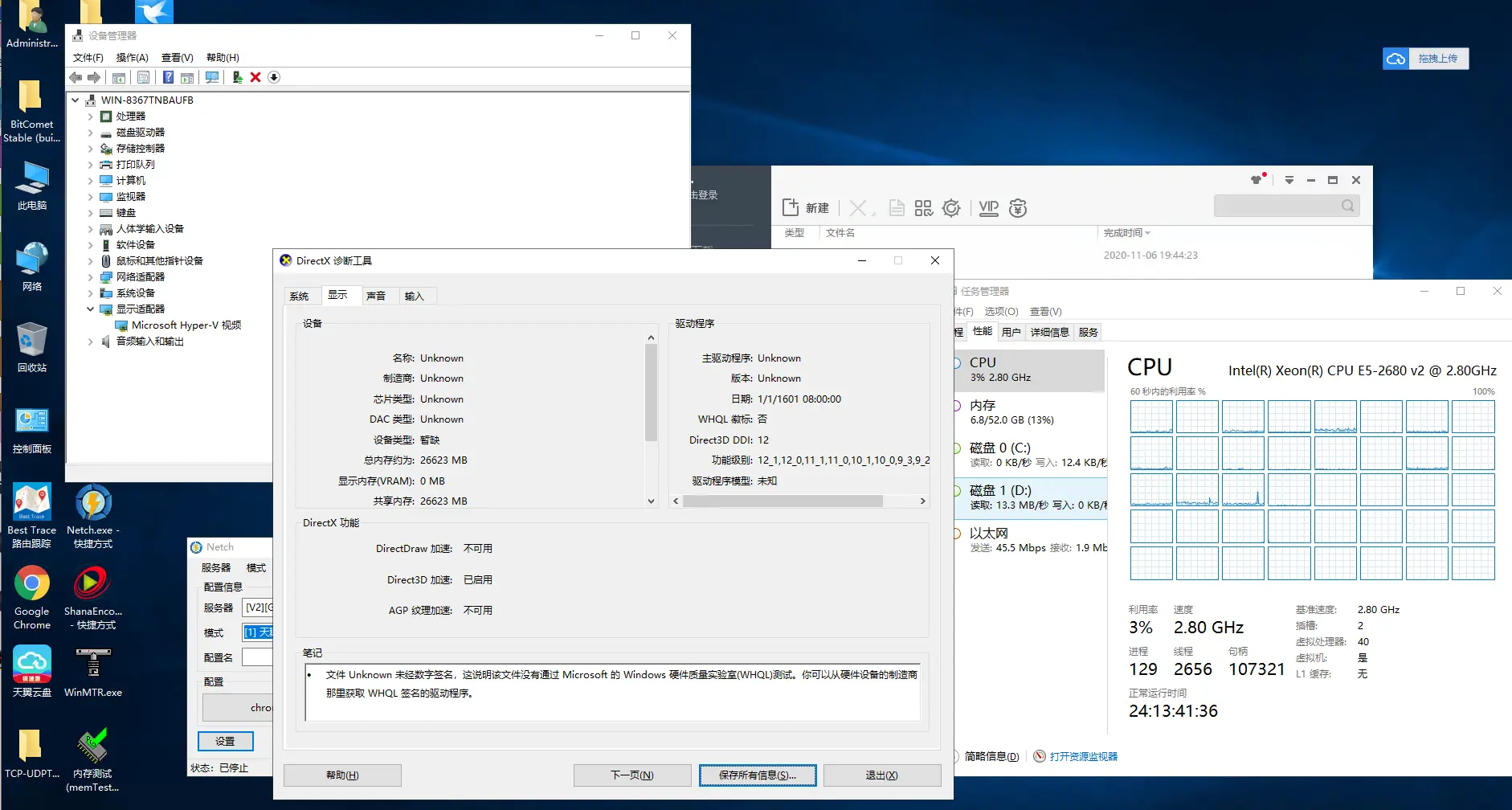This screenshot has height=810, width=1512.
Task: Click 简略信息(D) in Task Manager
Action: pos(991,756)
